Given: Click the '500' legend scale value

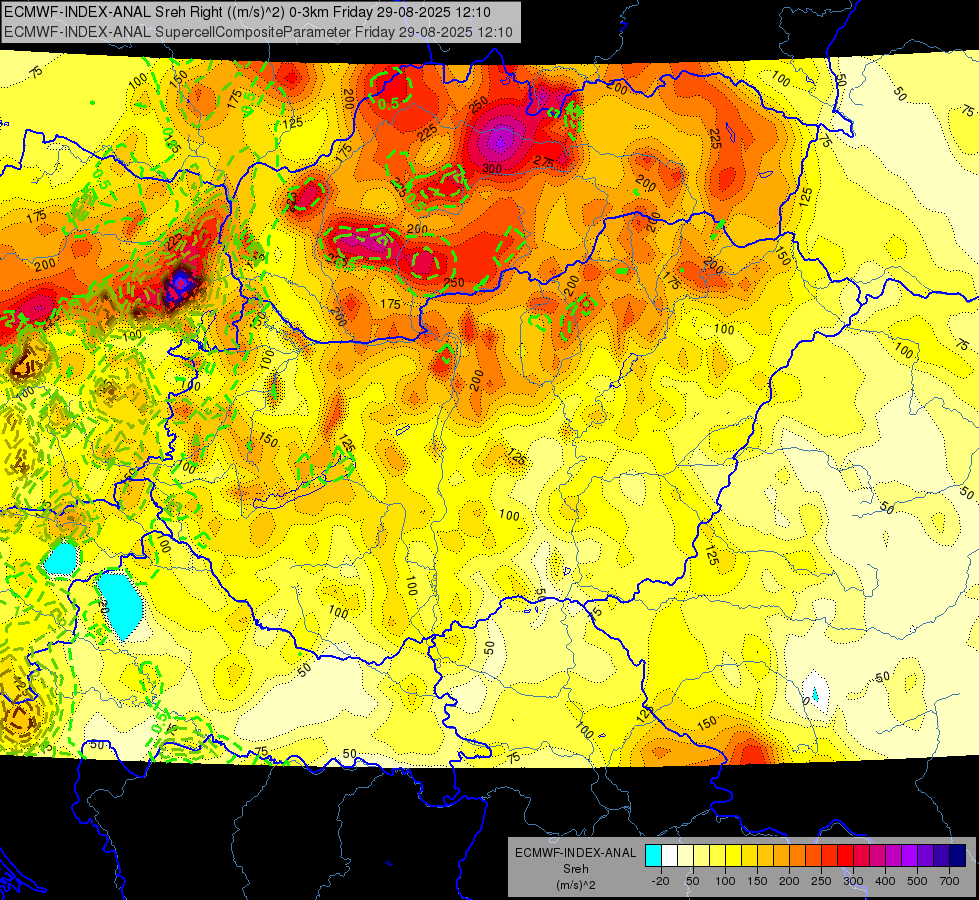Looking at the screenshot, I should 917,881.
